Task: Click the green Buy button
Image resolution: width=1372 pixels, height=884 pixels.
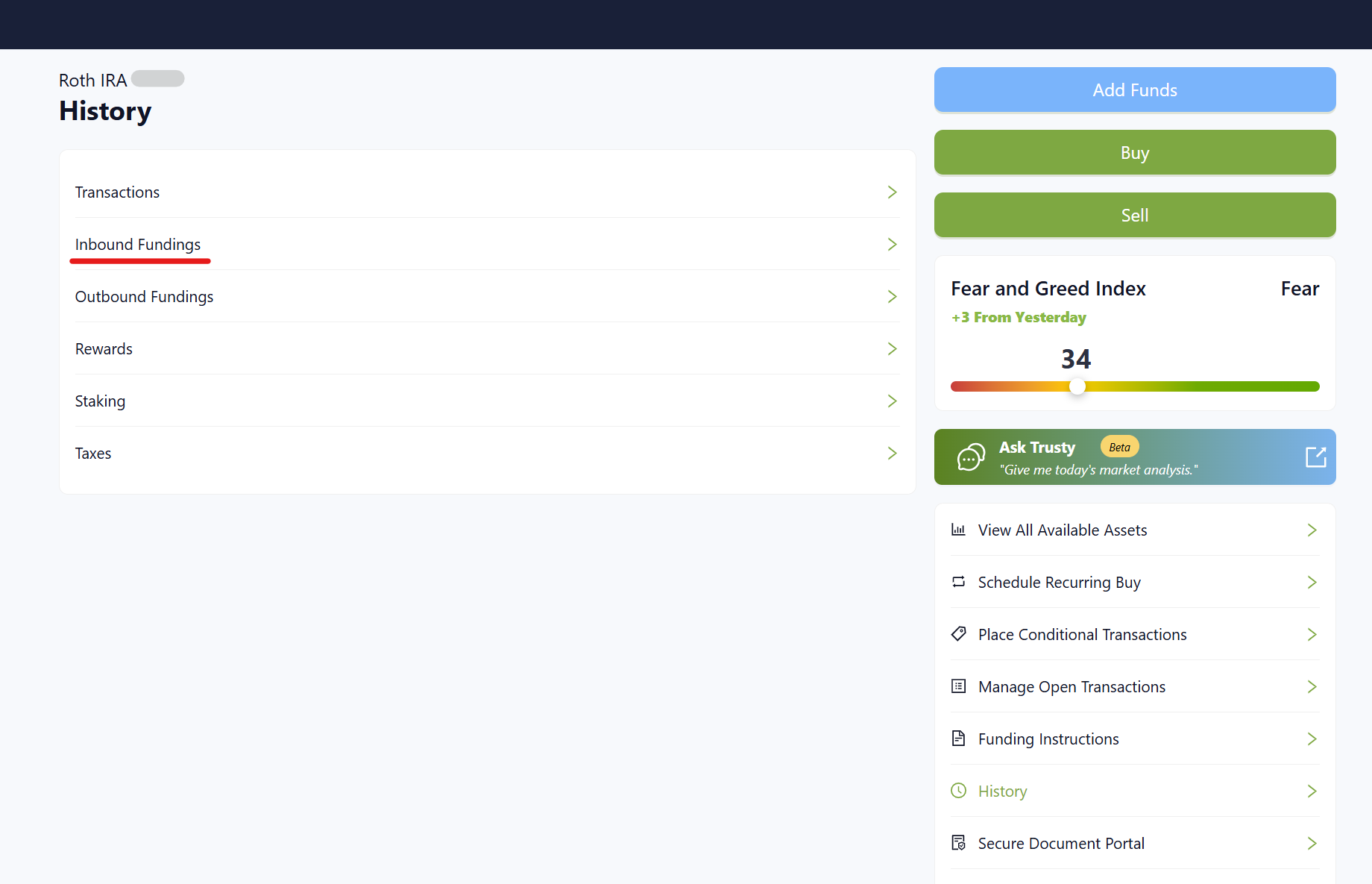Action: (1134, 153)
